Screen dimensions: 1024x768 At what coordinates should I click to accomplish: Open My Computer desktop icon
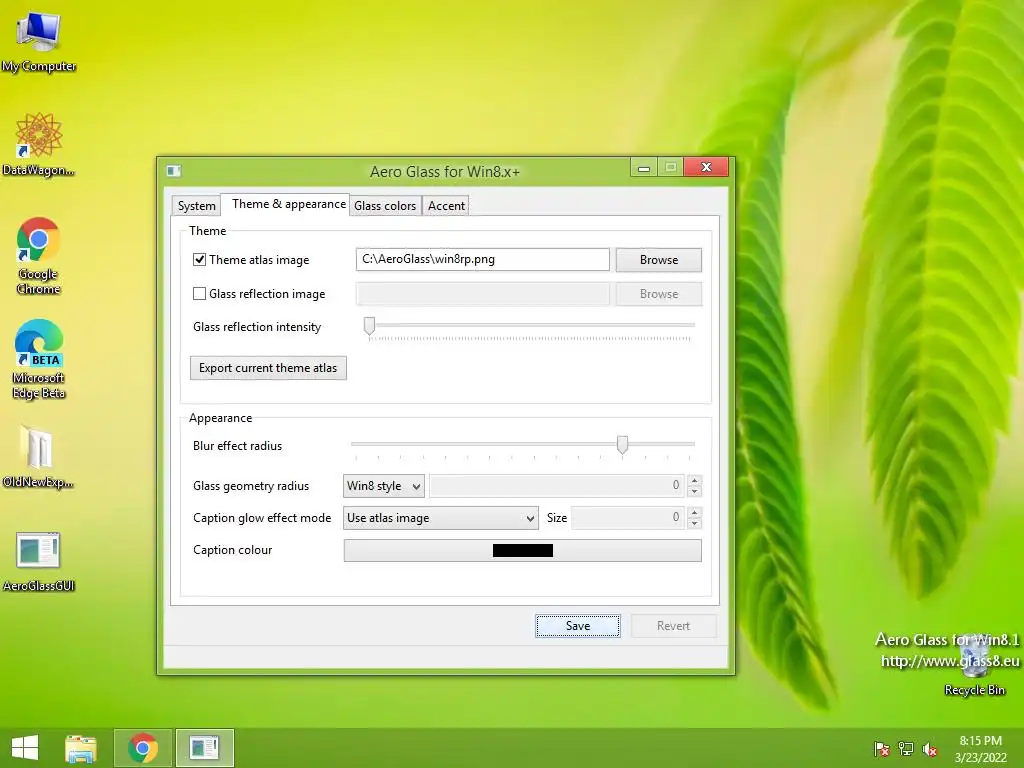coord(39,42)
